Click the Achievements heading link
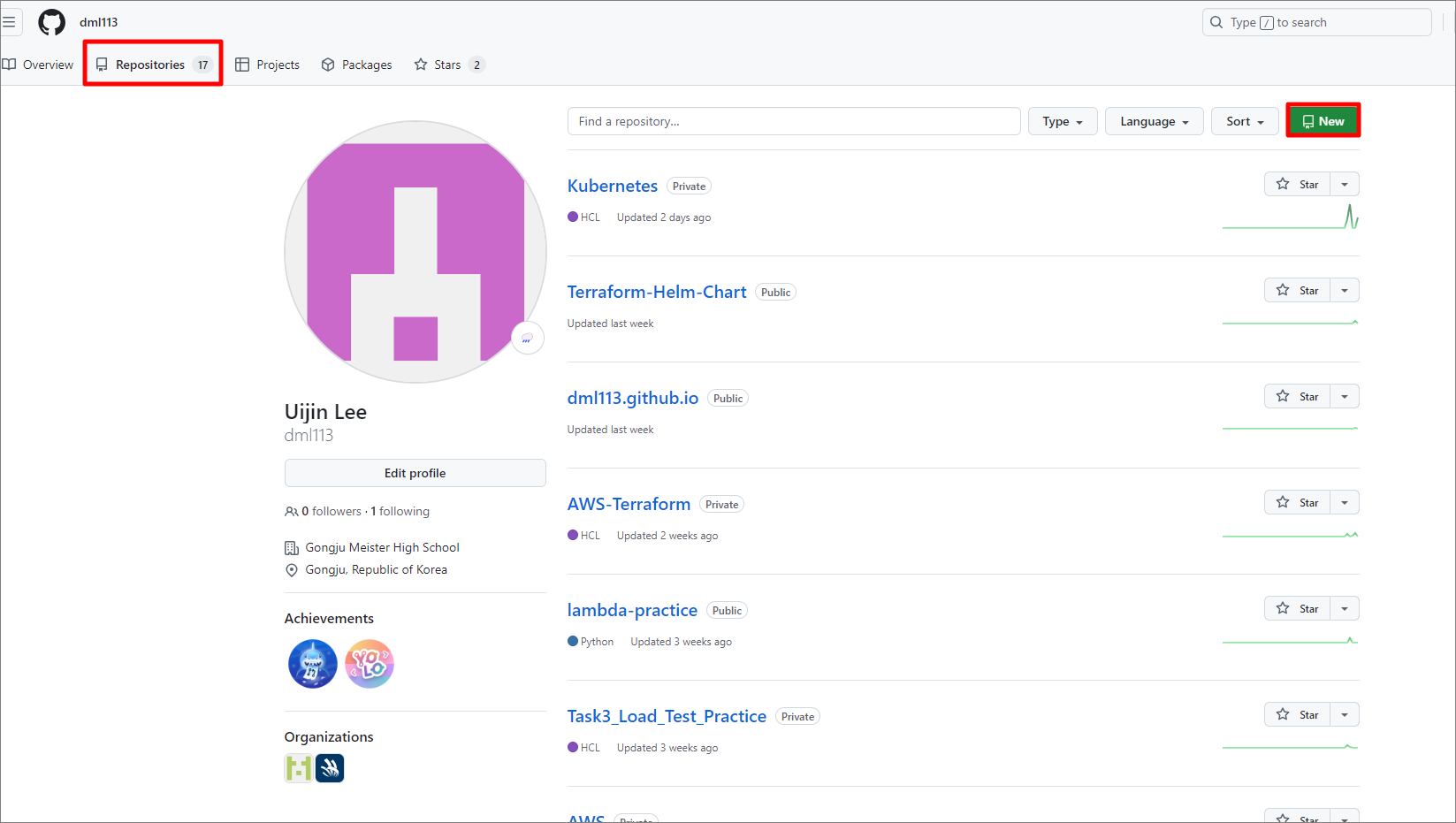The width and height of the screenshot is (1456, 823). (x=329, y=618)
